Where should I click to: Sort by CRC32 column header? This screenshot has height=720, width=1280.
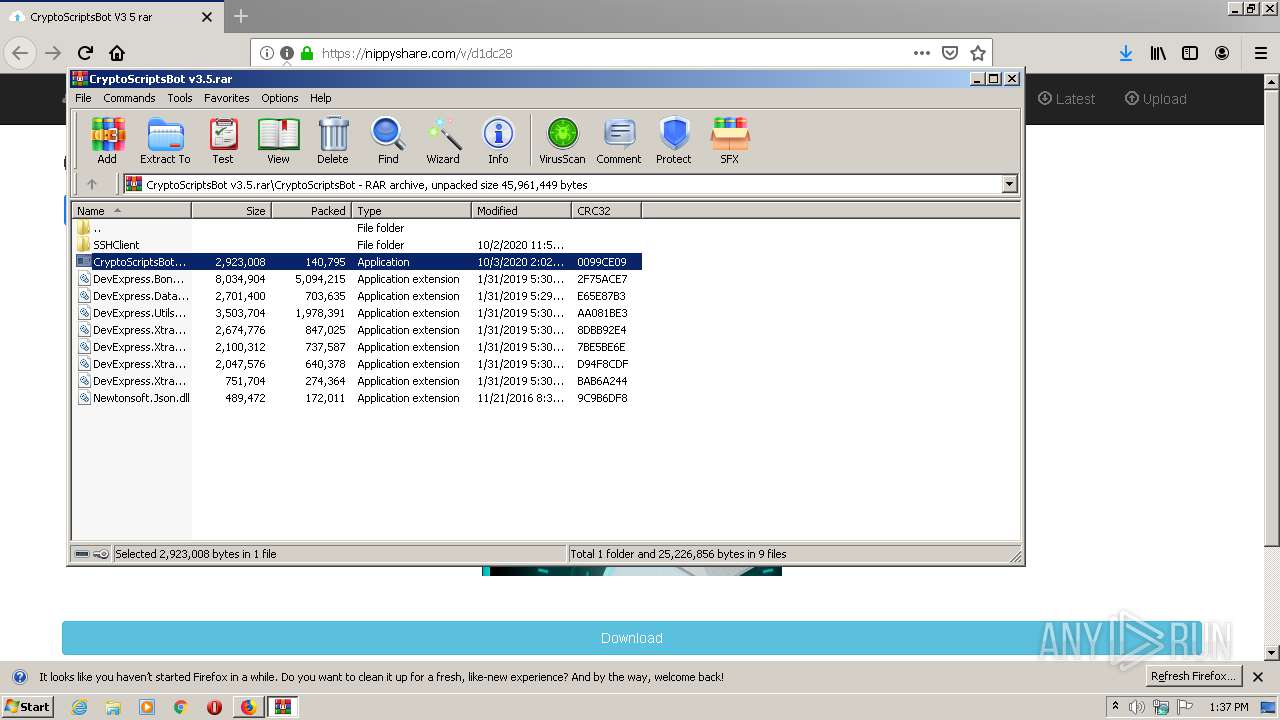pyautogui.click(x=606, y=211)
